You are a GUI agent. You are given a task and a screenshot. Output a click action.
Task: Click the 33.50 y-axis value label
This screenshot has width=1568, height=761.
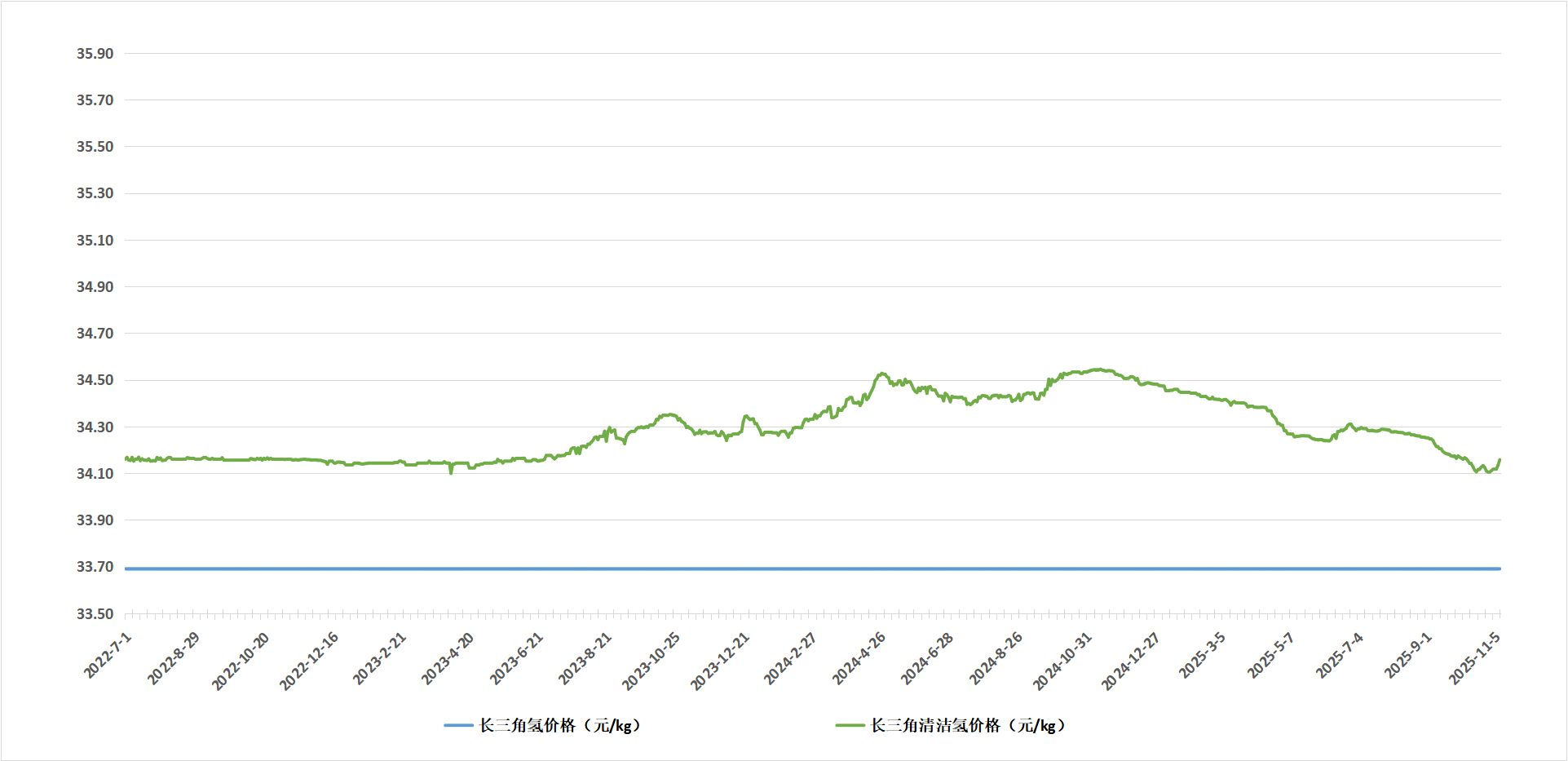pyautogui.click(x=95, y=613)
